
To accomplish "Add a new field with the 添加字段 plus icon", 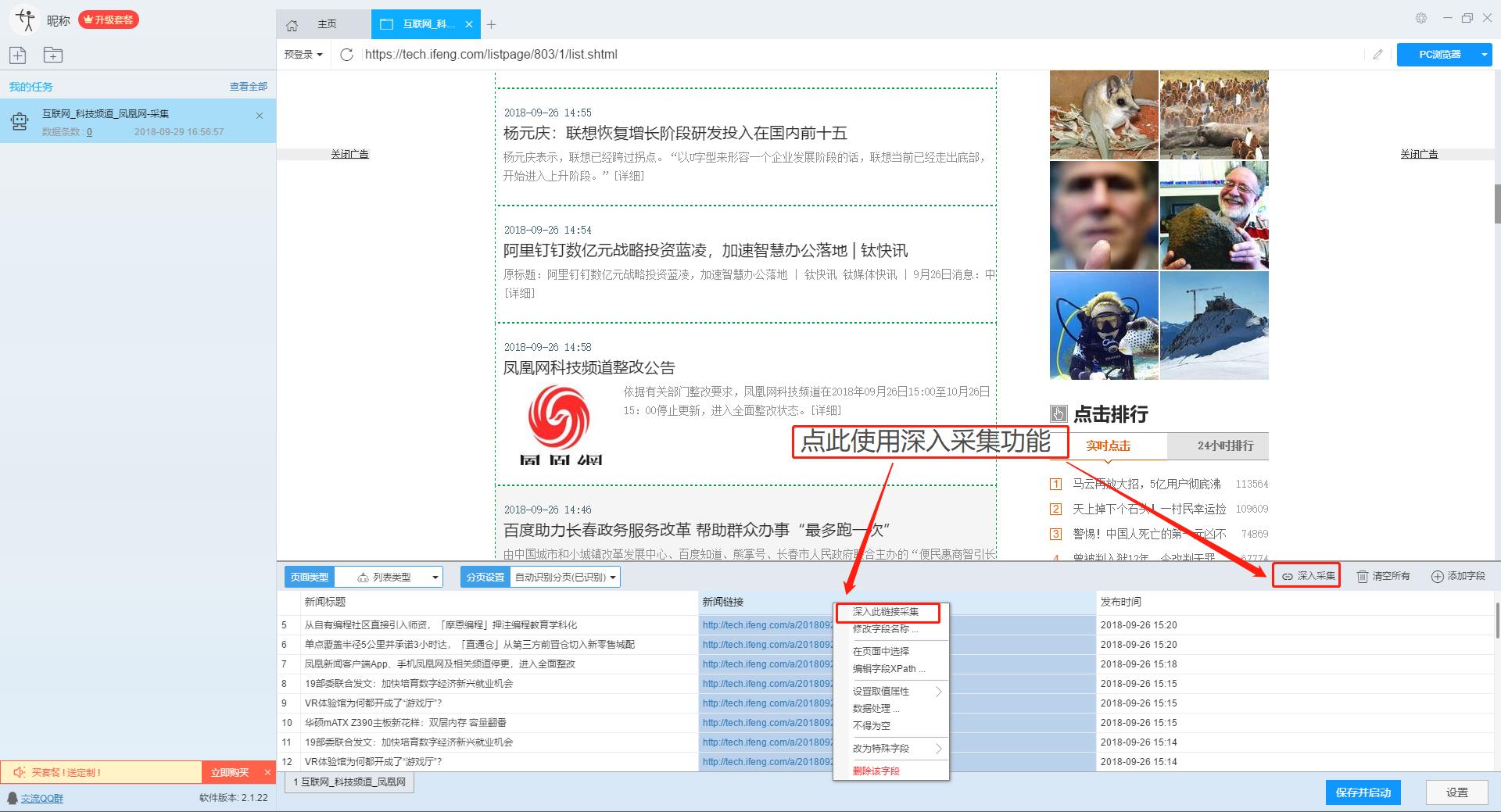I will 1437,576.
